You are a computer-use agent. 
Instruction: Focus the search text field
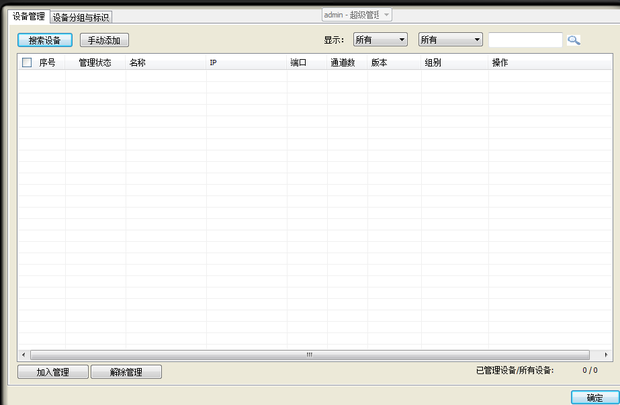(x=525, y=40)
